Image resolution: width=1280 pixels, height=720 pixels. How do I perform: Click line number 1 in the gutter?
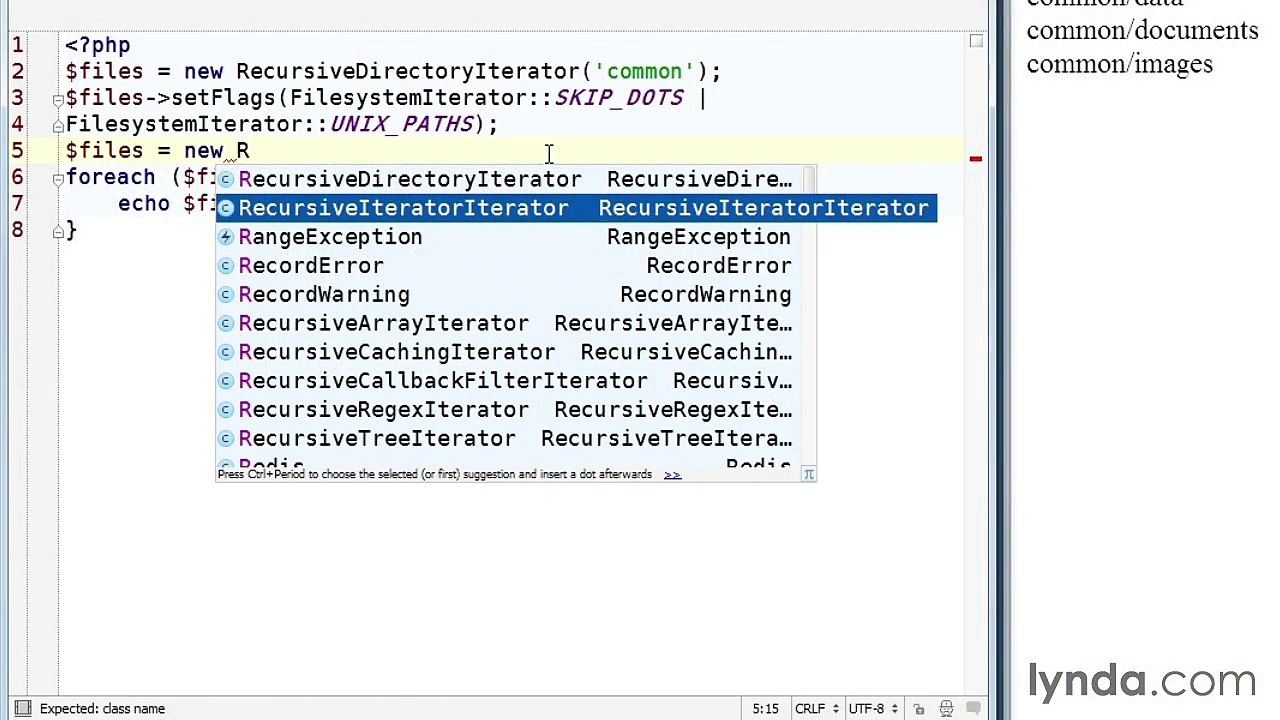tap(18, 46)
